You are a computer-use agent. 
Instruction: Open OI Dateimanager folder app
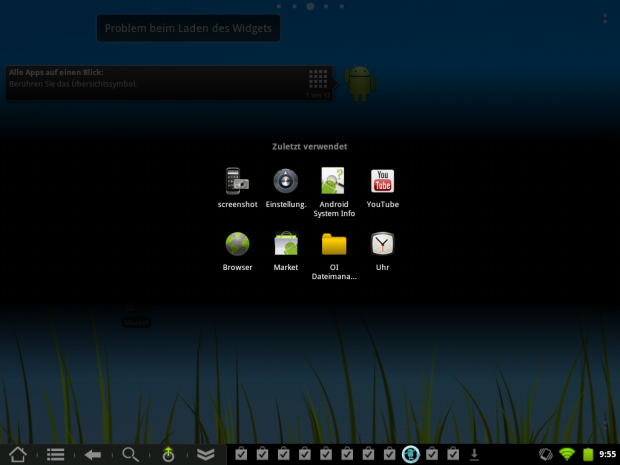pos(334,256)
